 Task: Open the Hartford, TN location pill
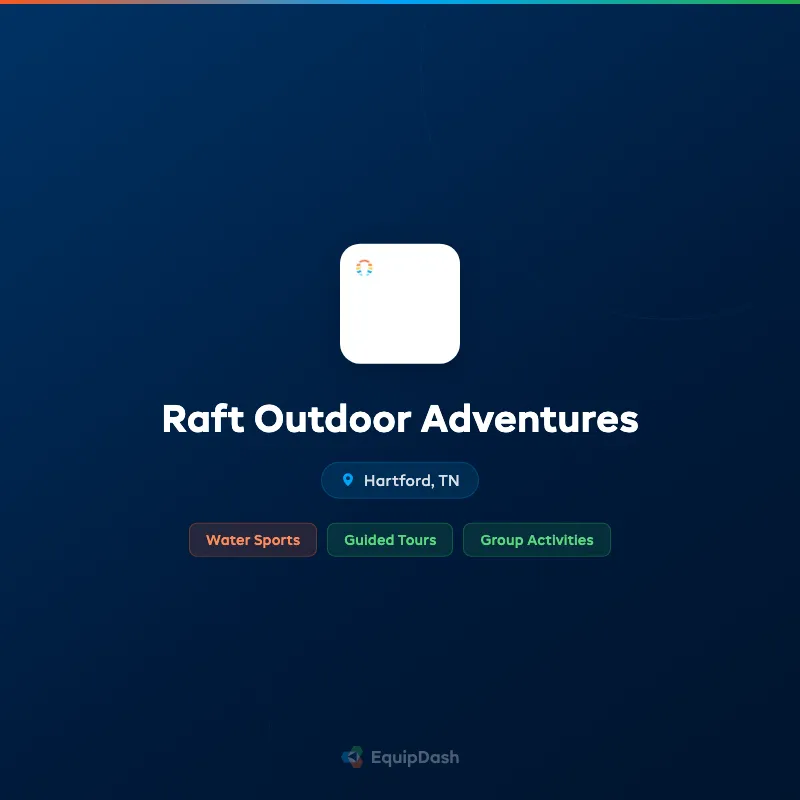pos(400,480)
